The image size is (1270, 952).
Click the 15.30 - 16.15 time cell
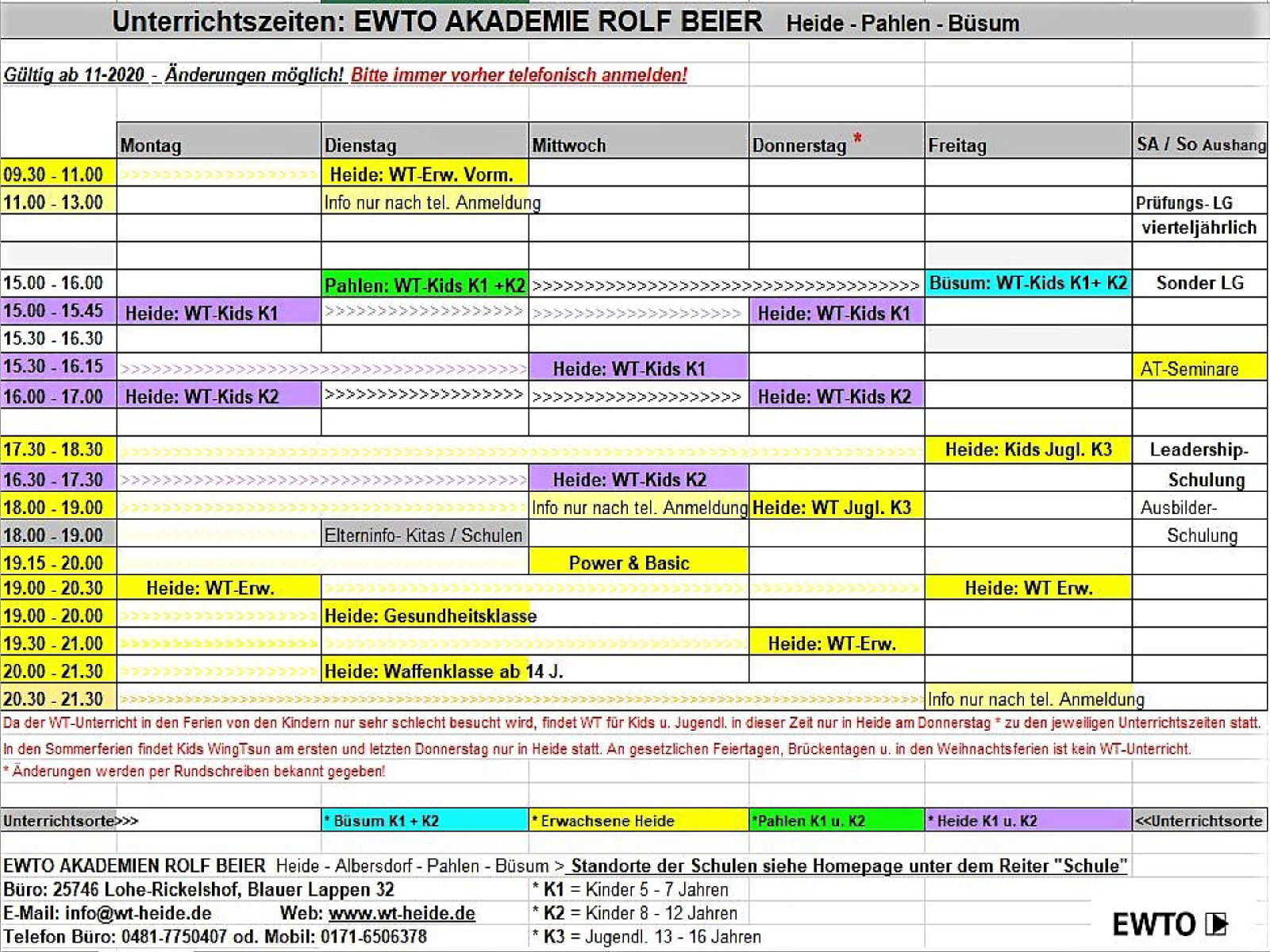pos(59,367)
